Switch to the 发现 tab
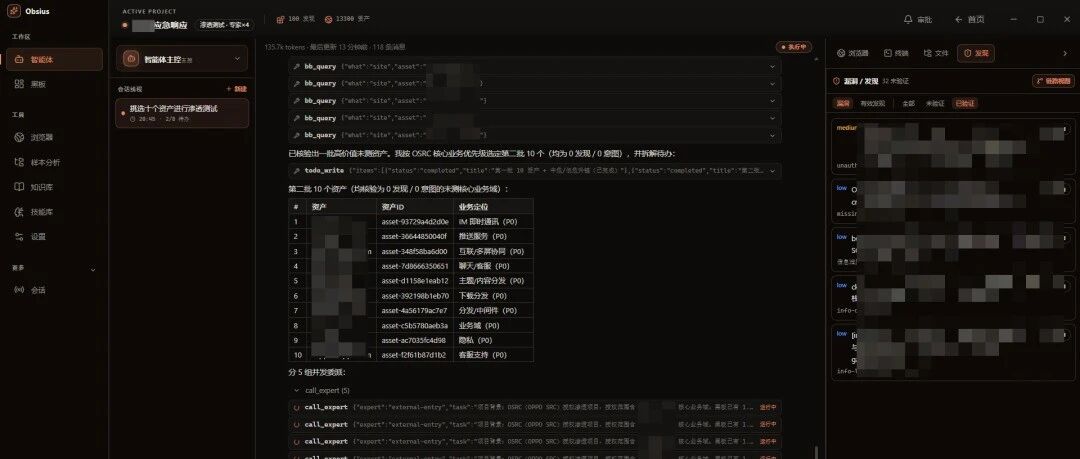Image resolution: width=1080 pixels, height=459 pixels. click(976, 53)
